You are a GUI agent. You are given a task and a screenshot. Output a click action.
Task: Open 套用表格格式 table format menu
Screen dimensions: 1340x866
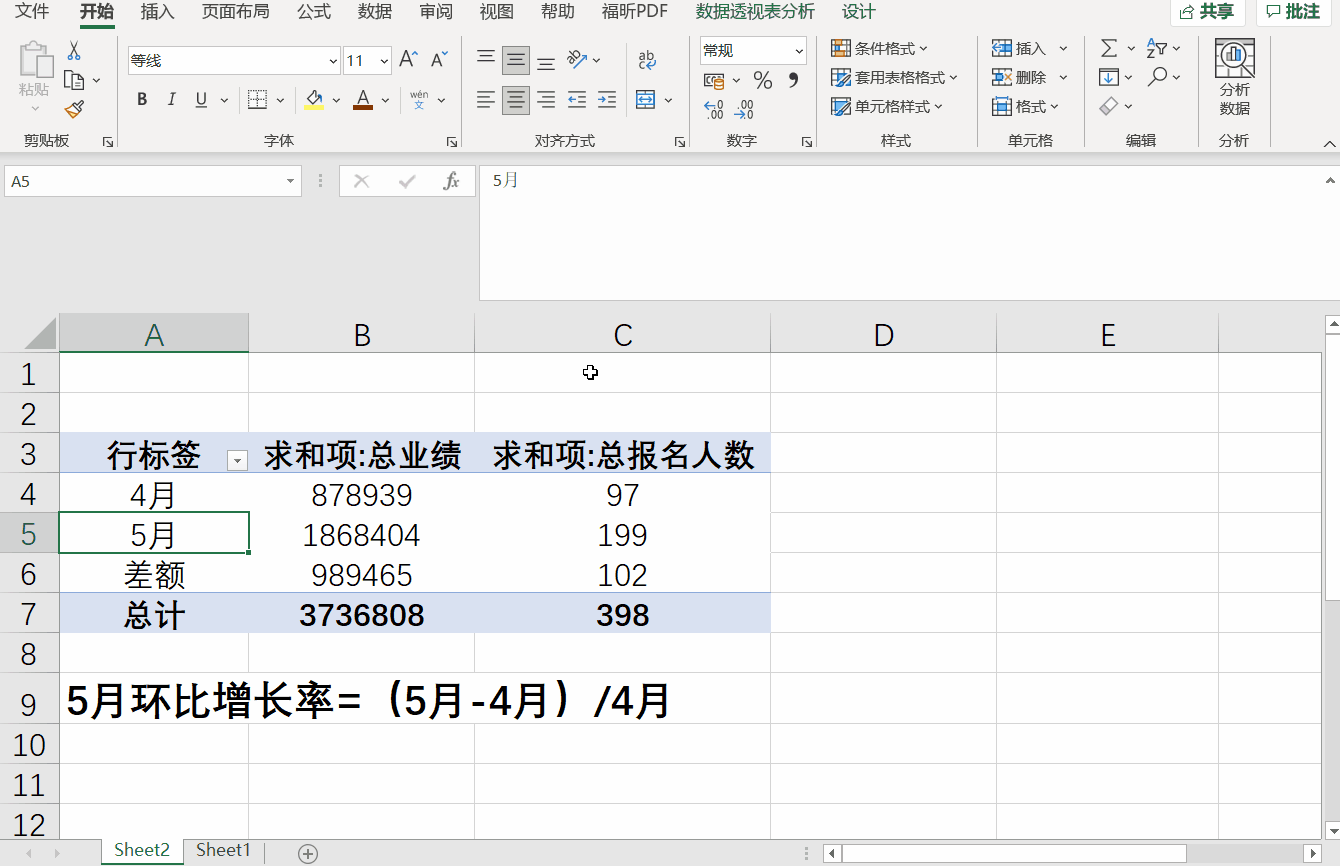click(x=894, y=77)
